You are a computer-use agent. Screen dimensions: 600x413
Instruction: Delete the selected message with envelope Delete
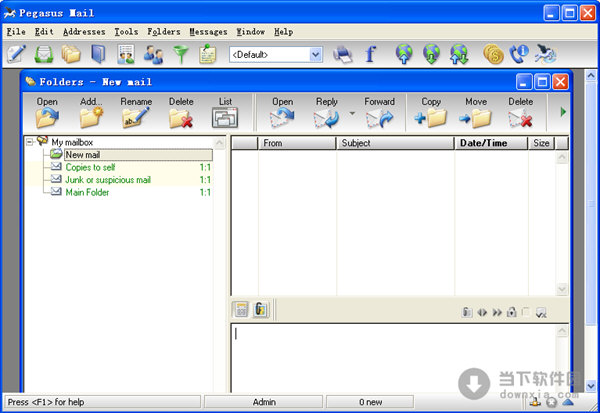[520, 112]
